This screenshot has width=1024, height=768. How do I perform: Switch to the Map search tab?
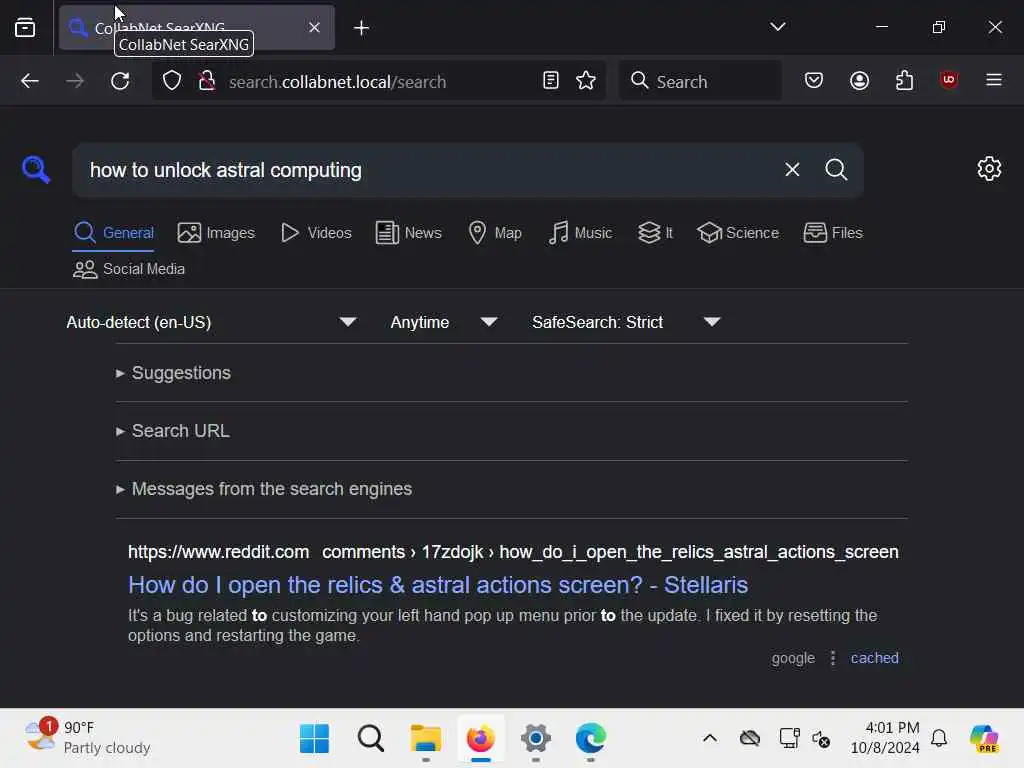tap(495, 232)
